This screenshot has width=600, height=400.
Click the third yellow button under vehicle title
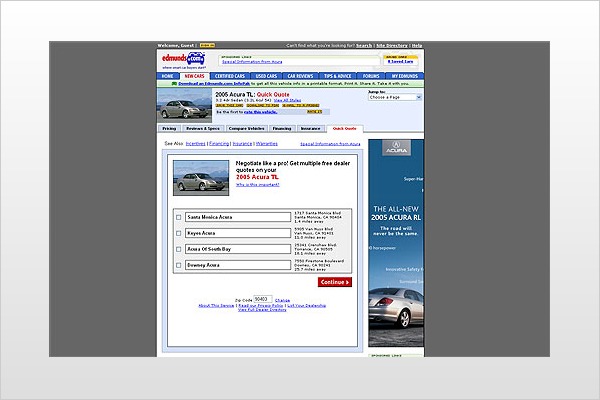coord(301,105)
